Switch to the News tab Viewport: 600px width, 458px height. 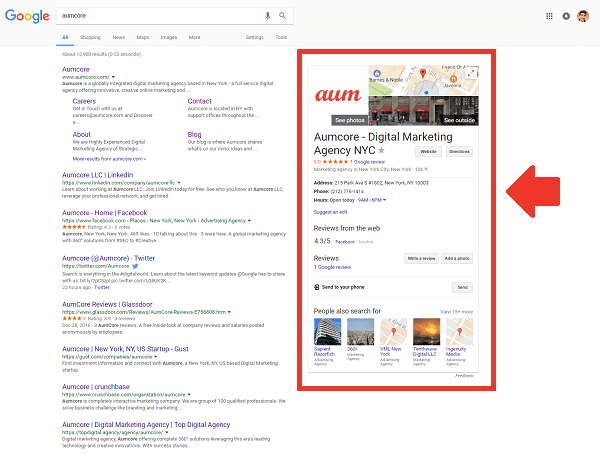coord(119,37)
